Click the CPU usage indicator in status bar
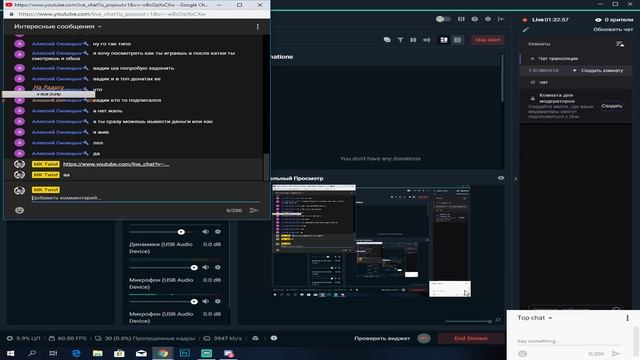640x360 pixels. [x=24, y=338]
